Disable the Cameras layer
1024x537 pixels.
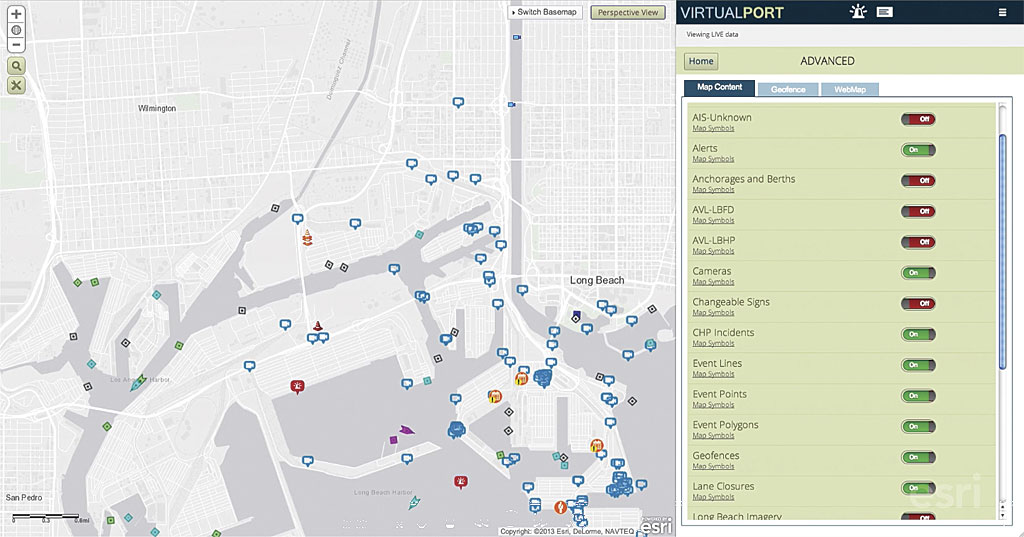[x=918, y=272]
